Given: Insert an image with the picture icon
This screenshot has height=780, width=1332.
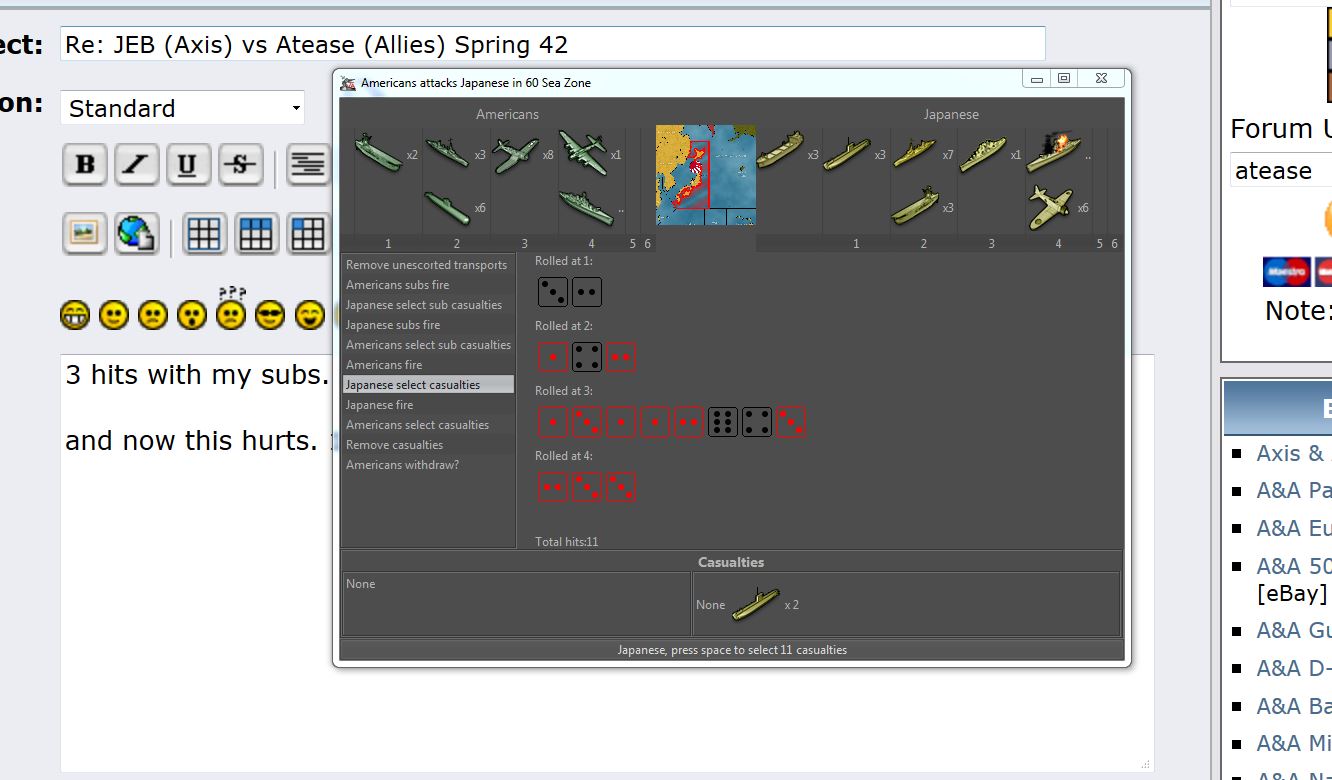Looking at the screenshot, I should pyautogui.click(x=85, y=234).
